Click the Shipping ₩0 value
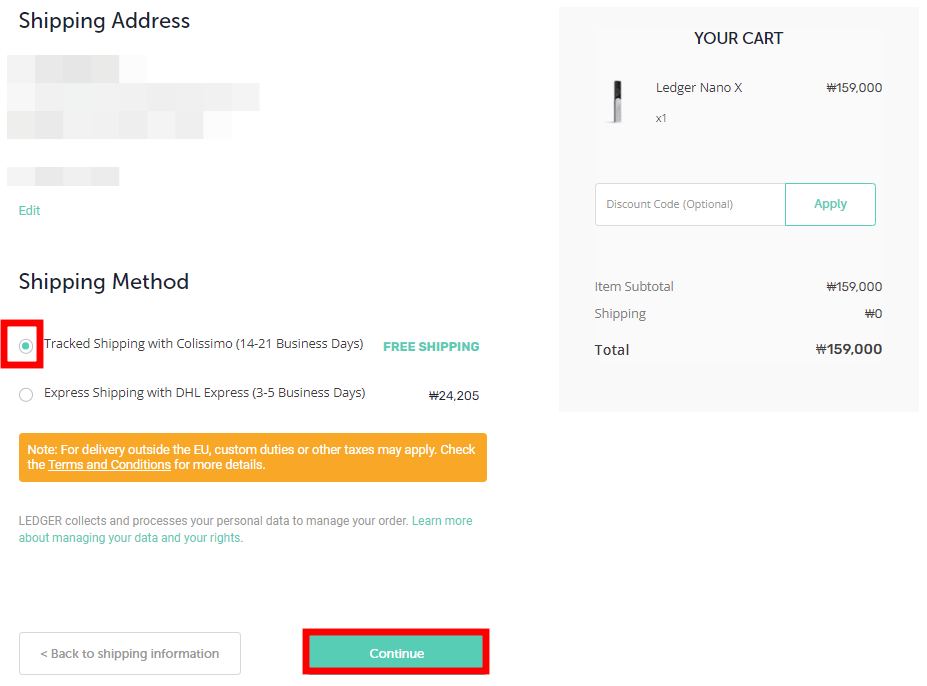This screenshot has height=686, width=927. 873,313
